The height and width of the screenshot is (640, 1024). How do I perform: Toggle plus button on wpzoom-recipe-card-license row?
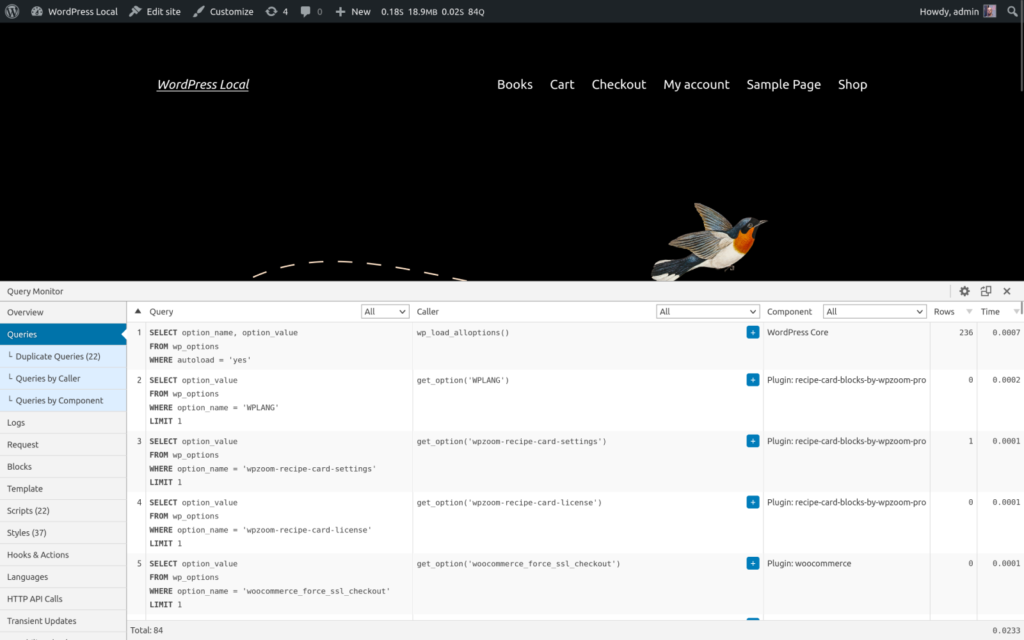tap(752, 502)
